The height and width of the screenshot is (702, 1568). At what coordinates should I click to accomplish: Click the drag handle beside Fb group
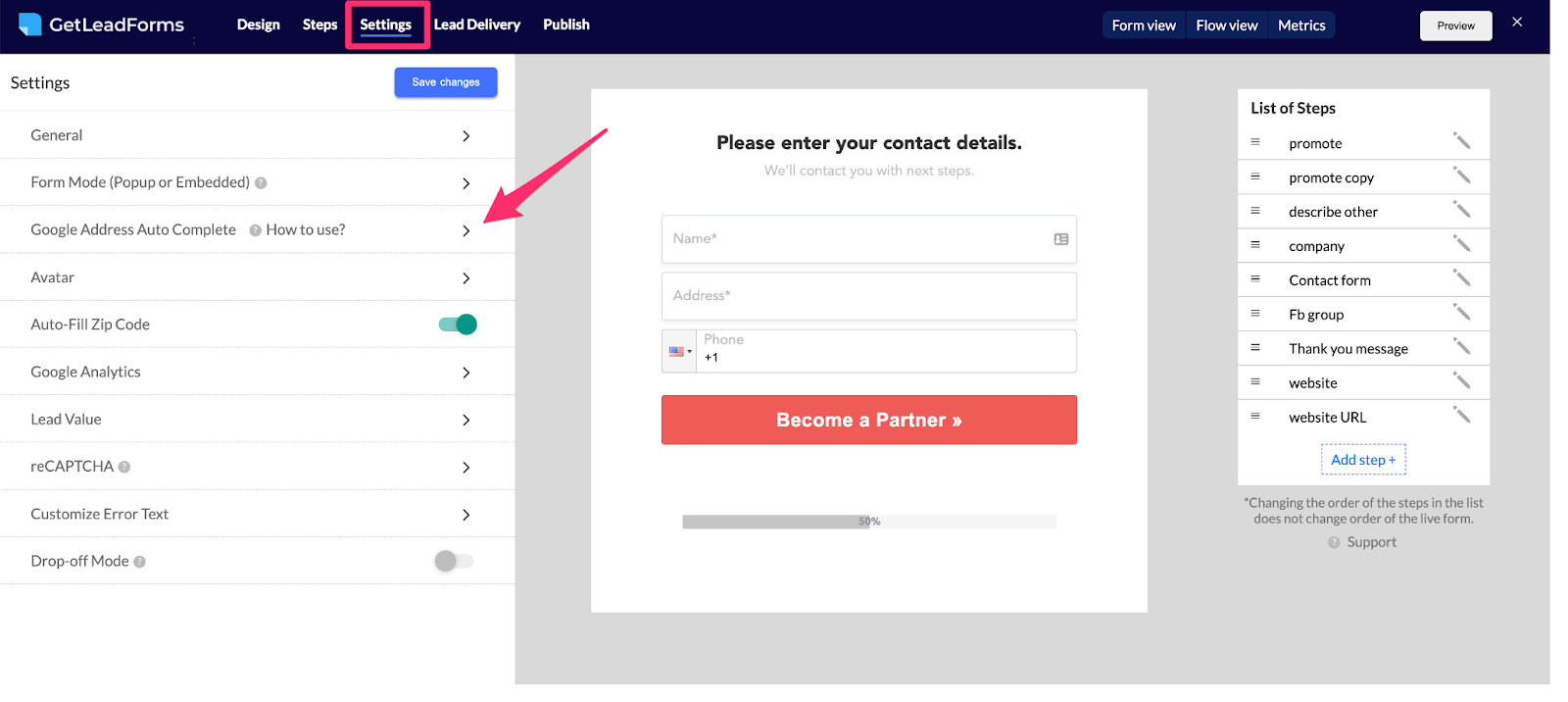click(1256, 314)
